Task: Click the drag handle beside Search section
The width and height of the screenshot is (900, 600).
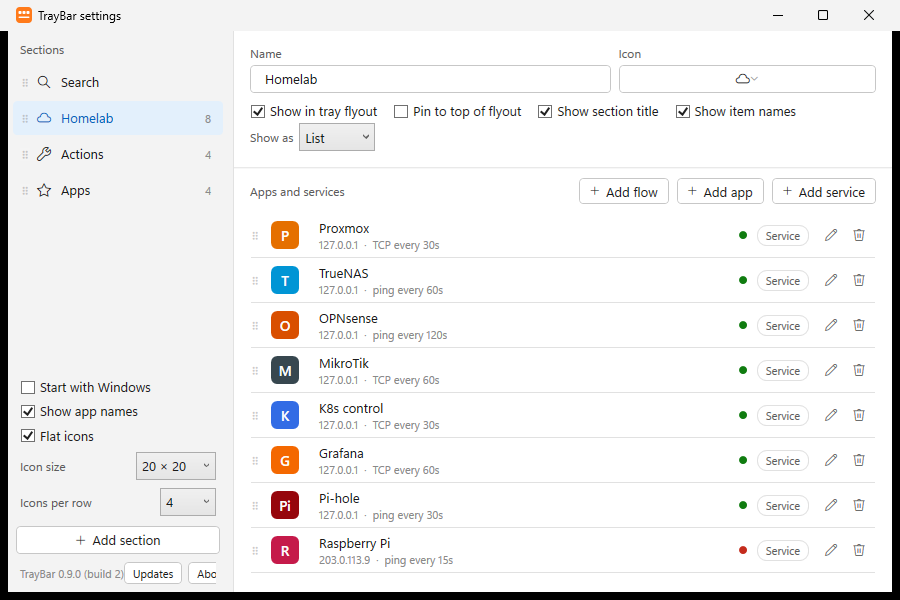Action: pos(25,83)
